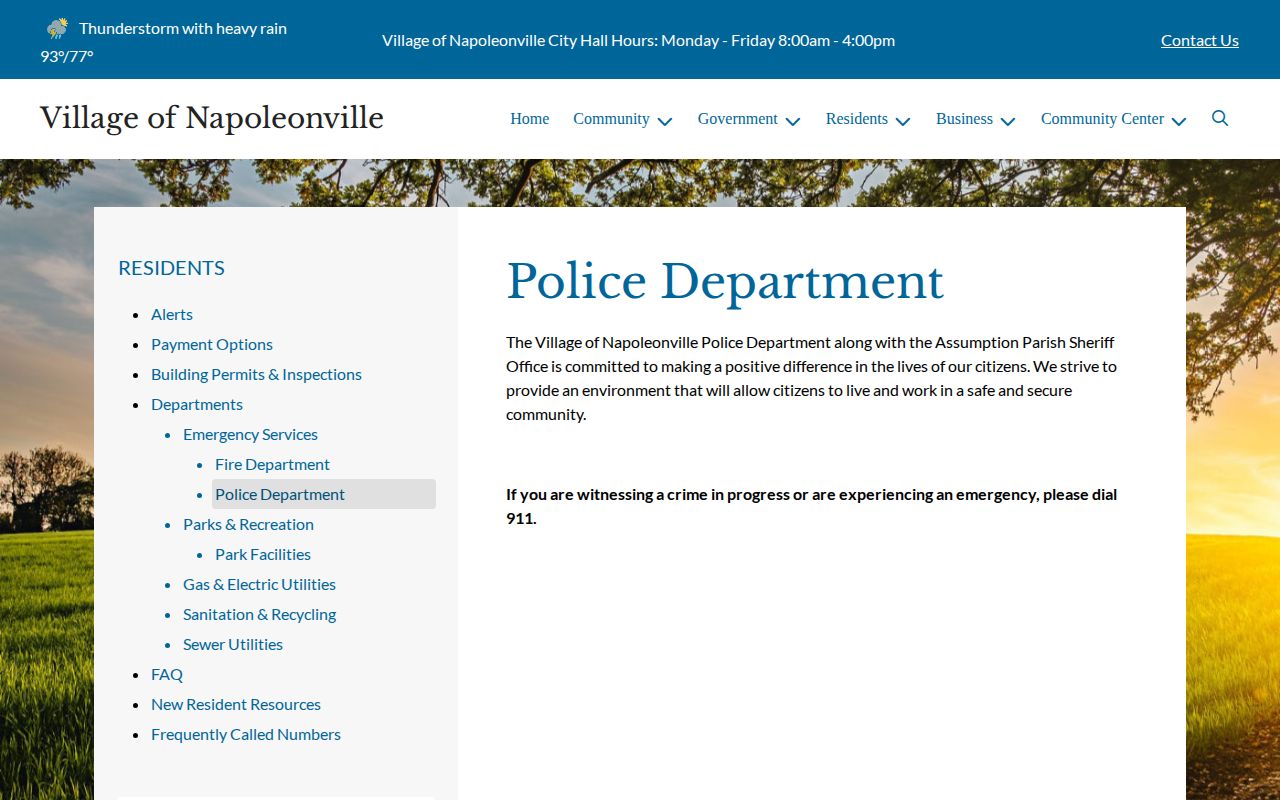
Task: Select the highlighted Police Department item
Action: pyautogui.click(x=324, y=494)
